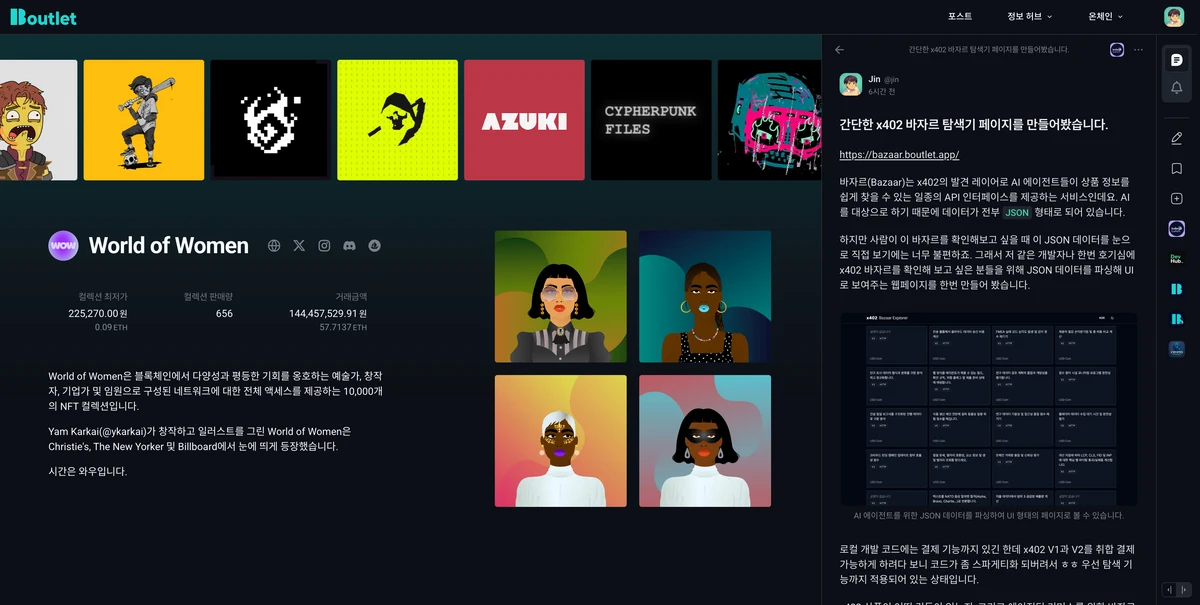Click the add plus icon in sidebar
This screenshot has width=1200, height=605.
pos(1177,198)
